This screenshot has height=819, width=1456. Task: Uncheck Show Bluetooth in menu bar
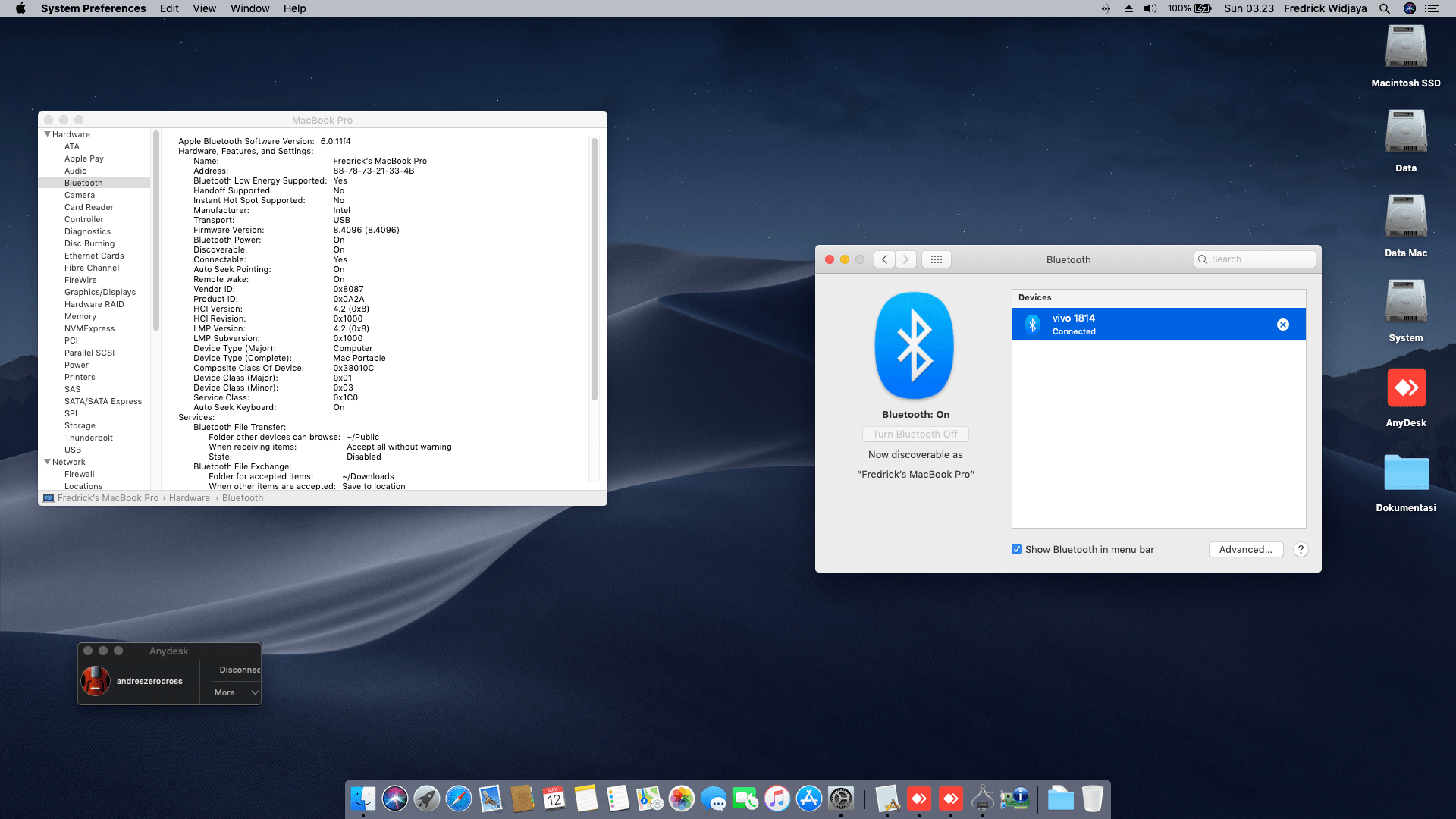click(x=1017, y=549)
